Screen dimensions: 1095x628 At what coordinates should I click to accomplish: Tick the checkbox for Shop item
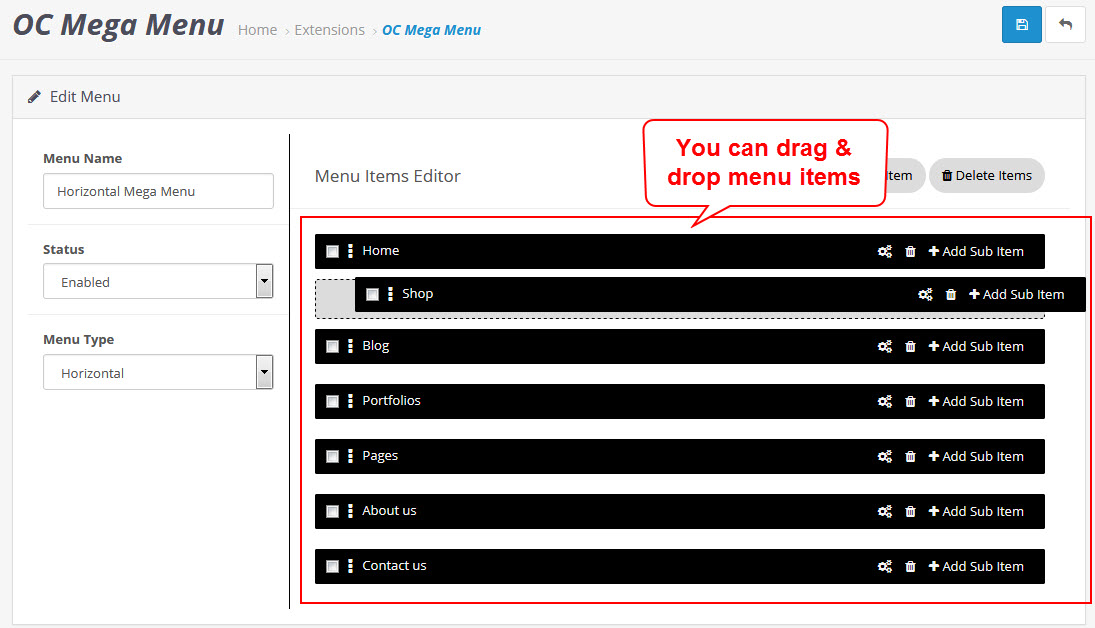pos(372,295)
